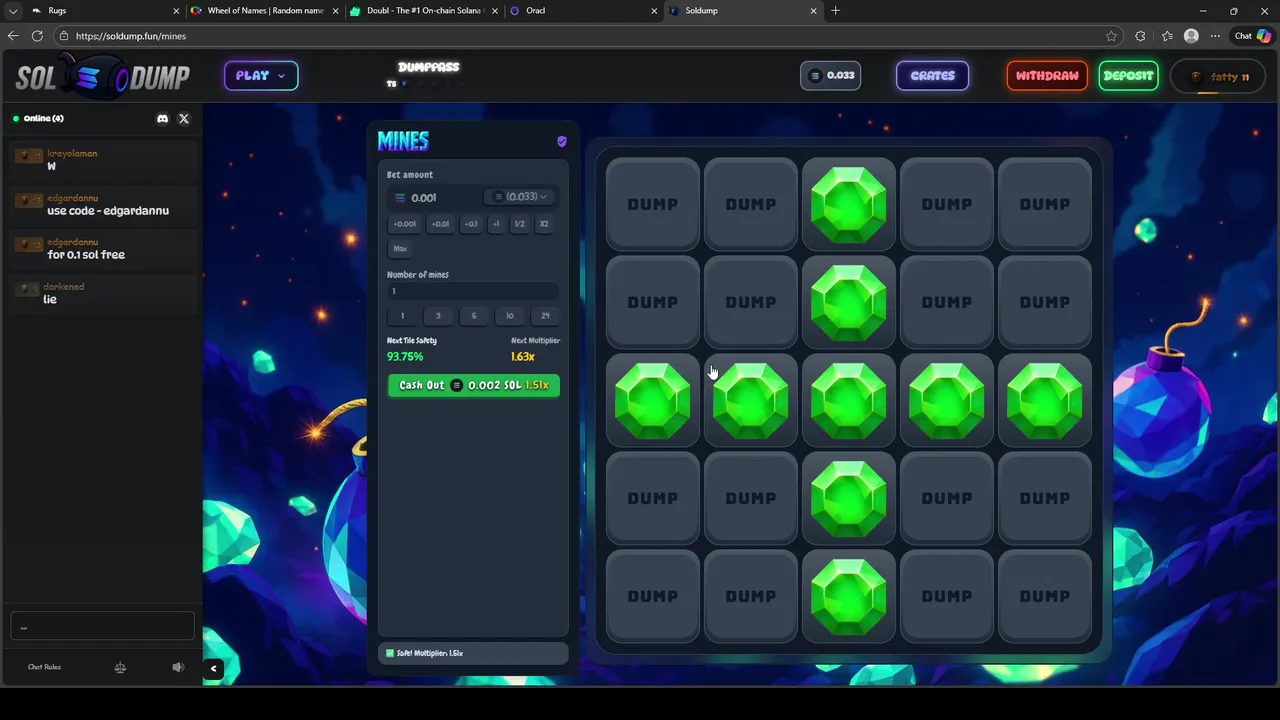The height and width of the screenshot is (720, 1280).
Task: Click the browser address bar URL
Action: pos(131,36)
